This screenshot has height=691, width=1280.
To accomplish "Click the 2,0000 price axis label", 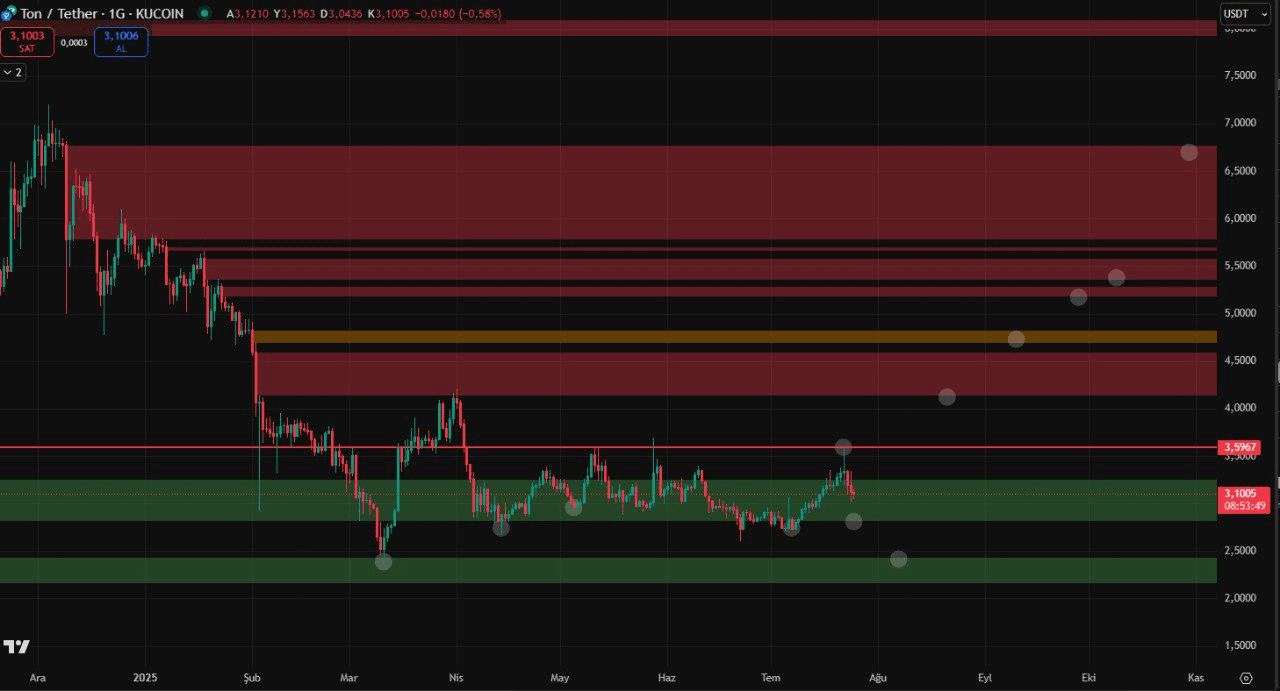I will pos(1241,598).
